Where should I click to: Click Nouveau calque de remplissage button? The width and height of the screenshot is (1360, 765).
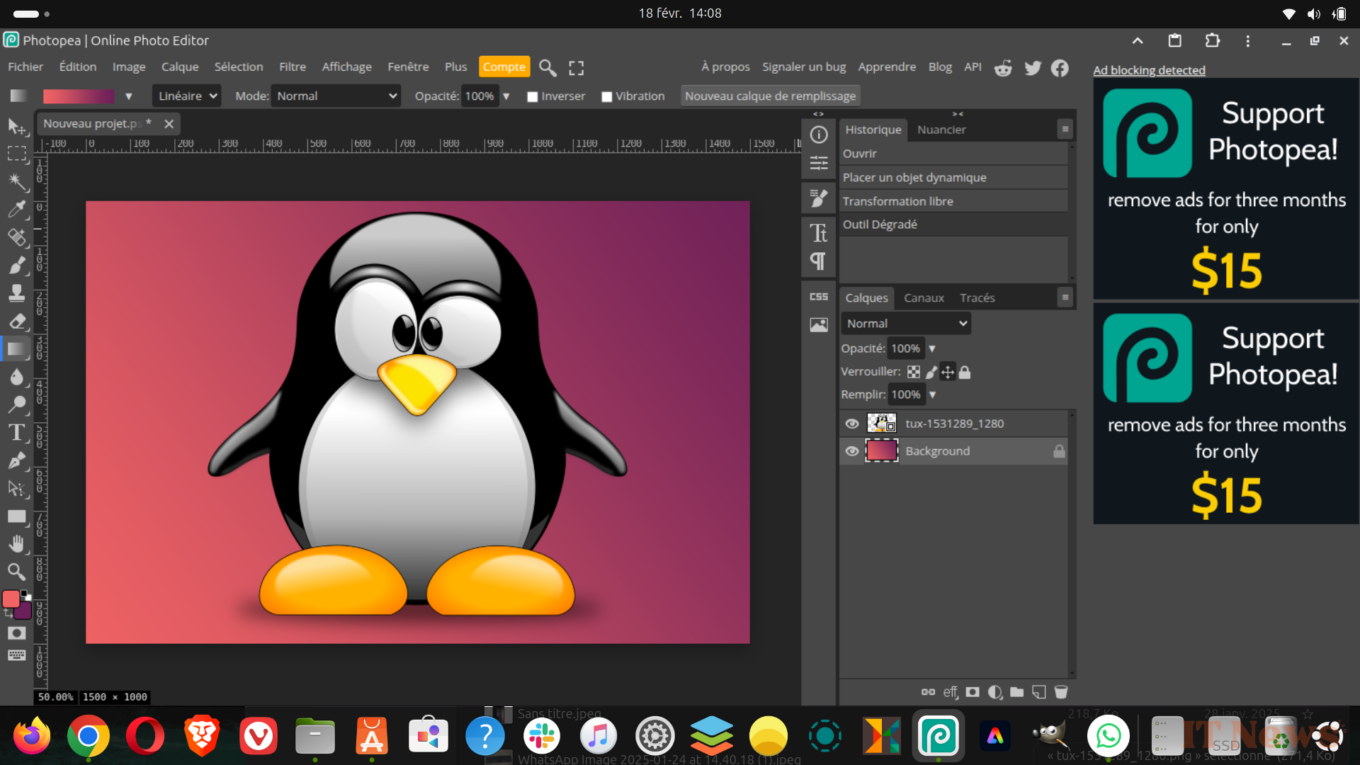point(770,96)
